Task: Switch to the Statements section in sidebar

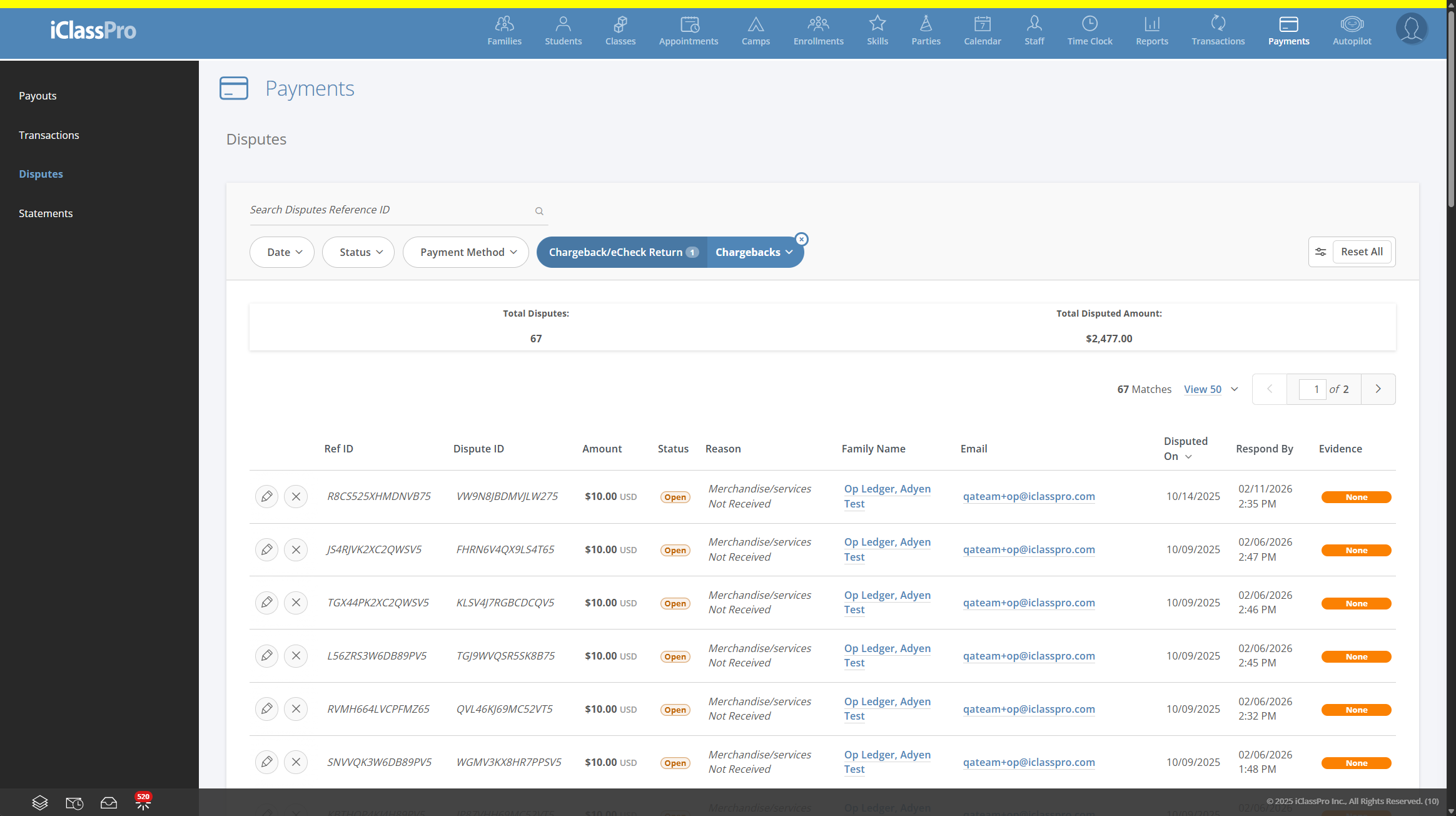Action: pyautogui.click(x=46, y=213)
